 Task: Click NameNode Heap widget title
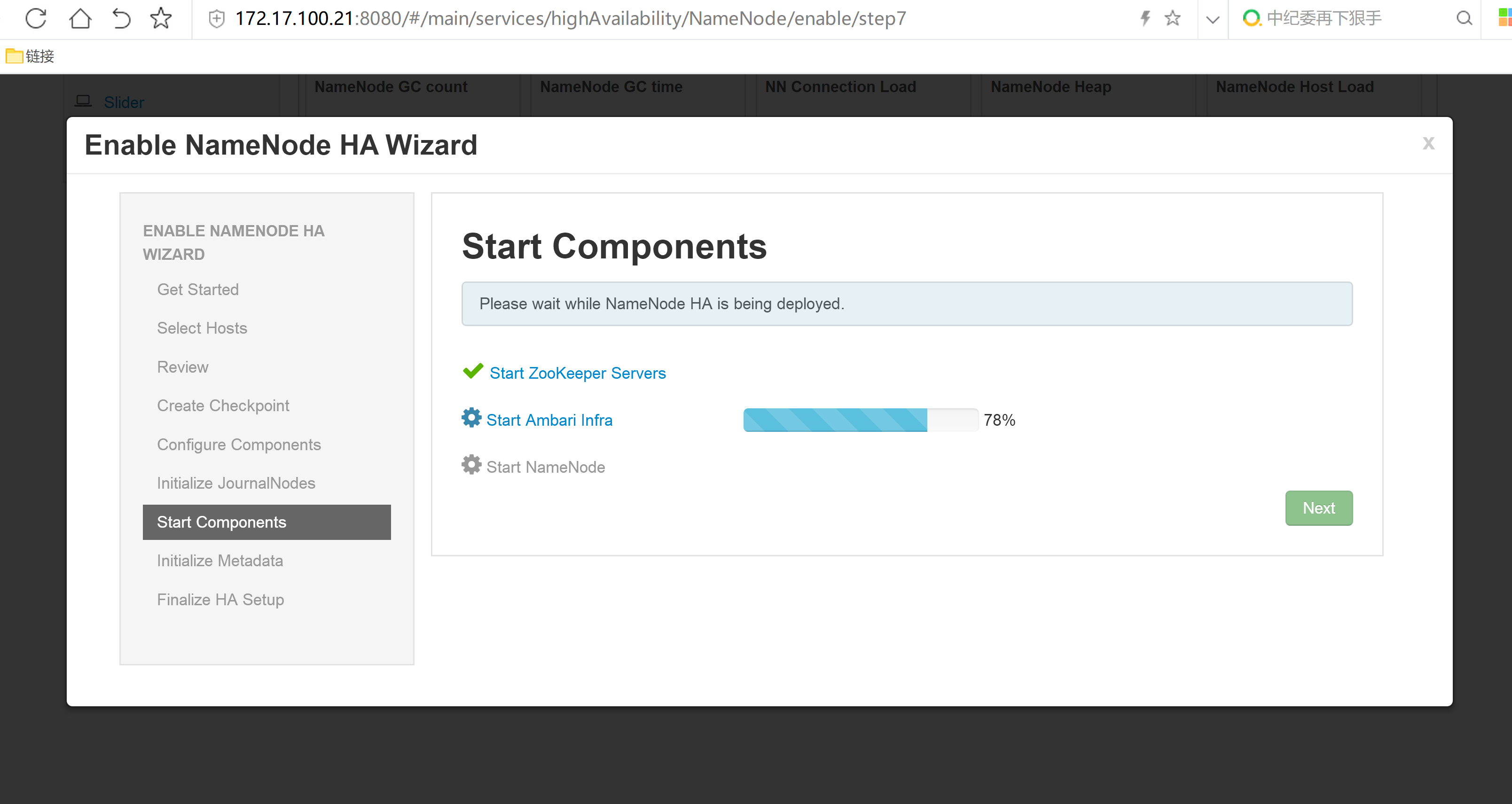pos(1050,87)
